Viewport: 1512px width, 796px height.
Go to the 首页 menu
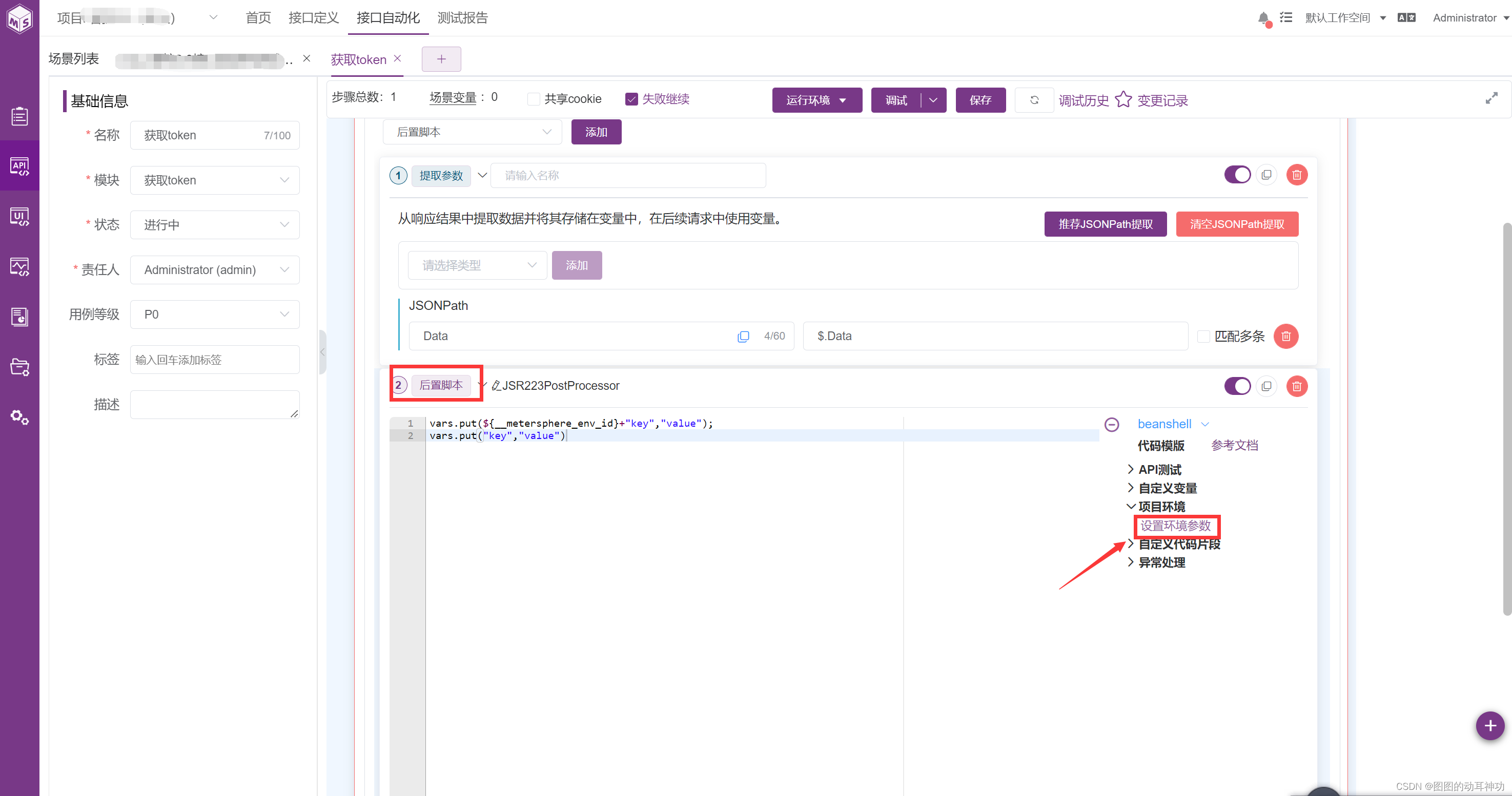(258, 17)
